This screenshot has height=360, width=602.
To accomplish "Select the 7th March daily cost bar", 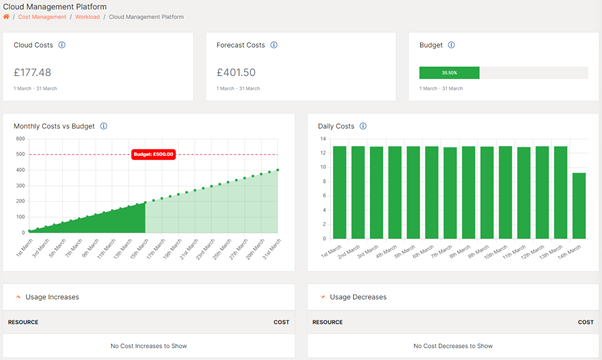I will tap(450, 193).
